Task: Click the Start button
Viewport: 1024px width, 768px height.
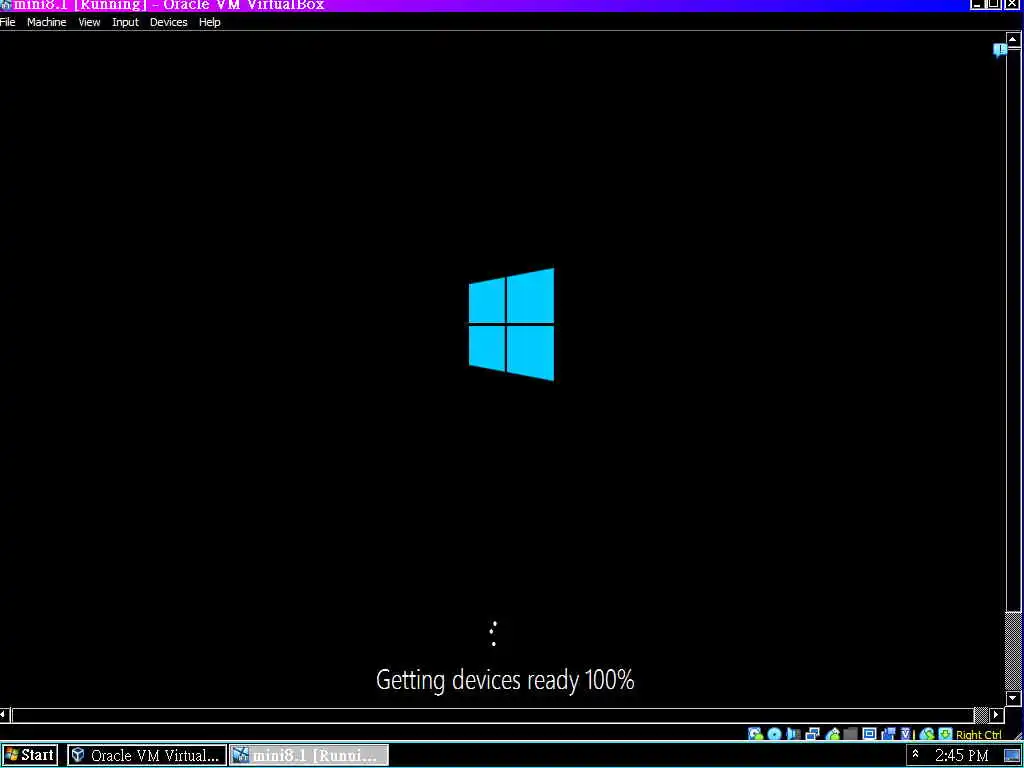Action: click(30, 756)
